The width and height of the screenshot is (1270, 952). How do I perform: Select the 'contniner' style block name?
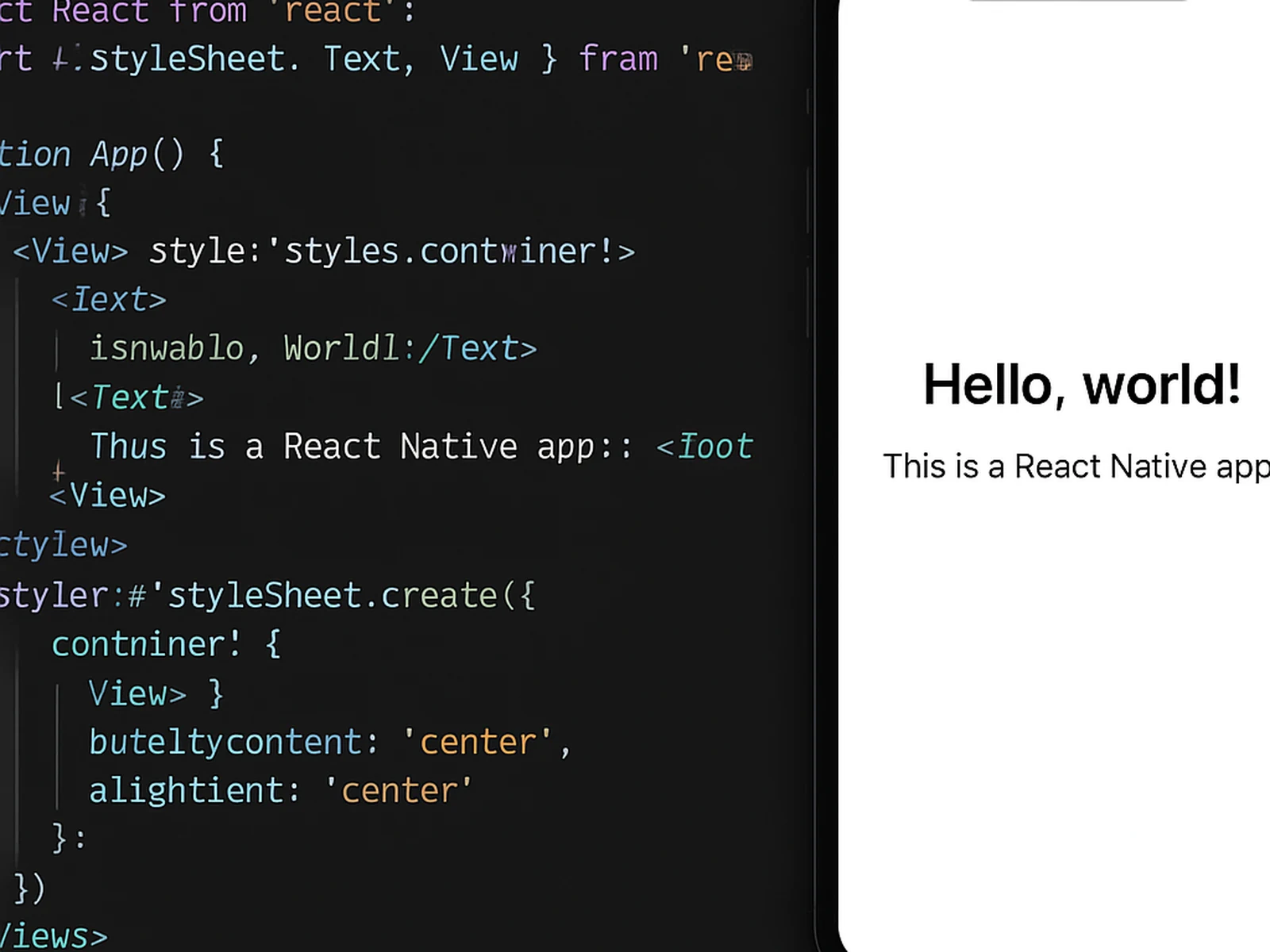pos(143,643)
